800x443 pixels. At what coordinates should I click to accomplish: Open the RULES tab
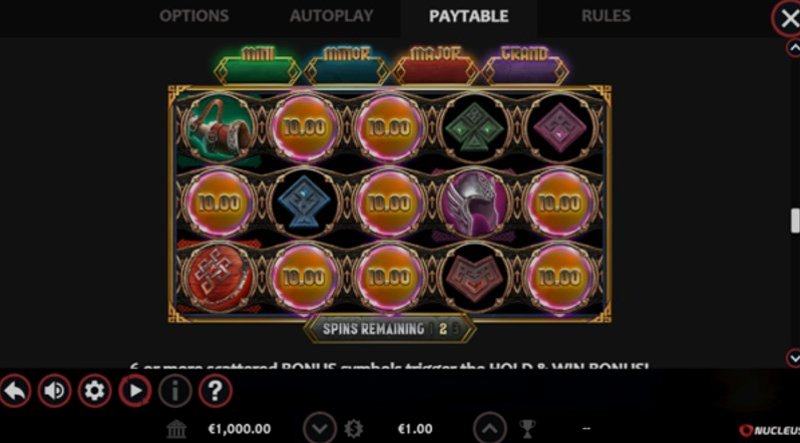click(606, 16)
